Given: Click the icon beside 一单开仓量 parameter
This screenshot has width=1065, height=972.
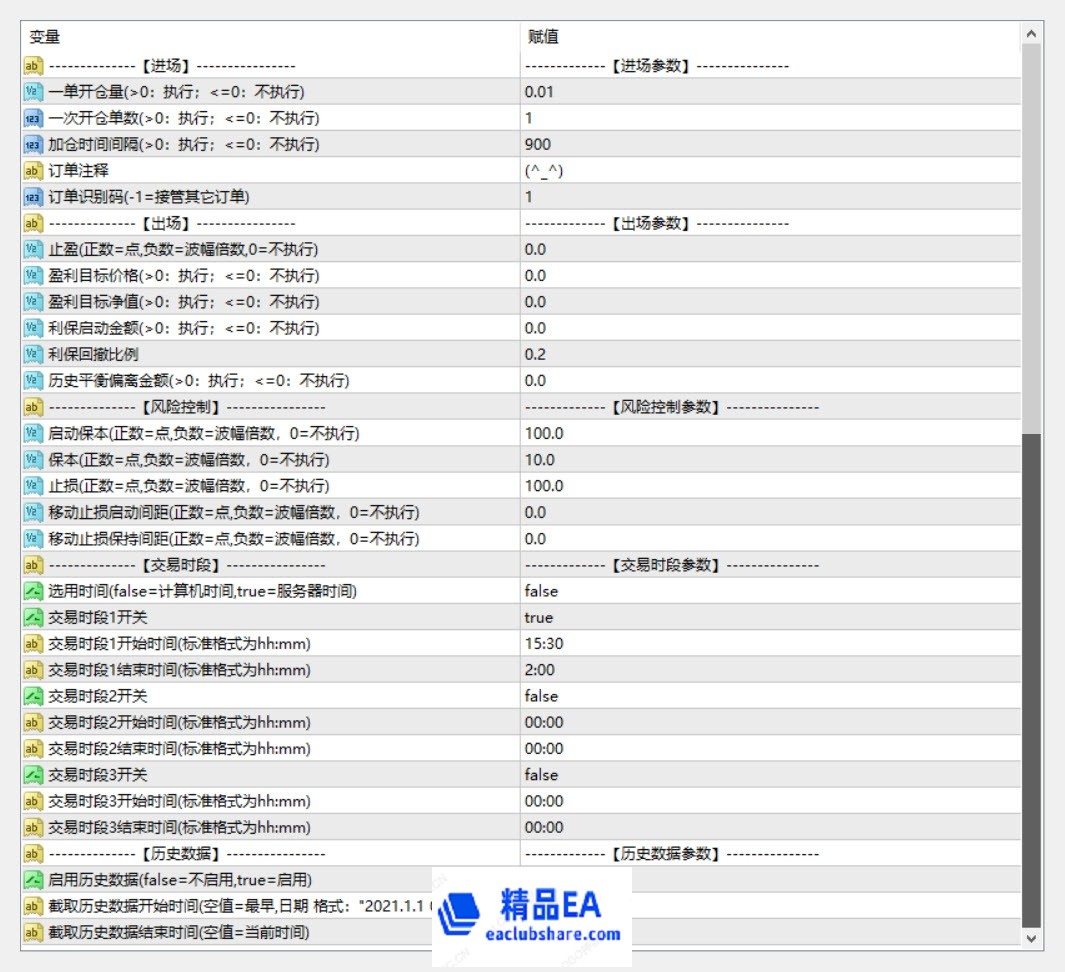Looking at the screenshot, I should [x=32, y=92].
